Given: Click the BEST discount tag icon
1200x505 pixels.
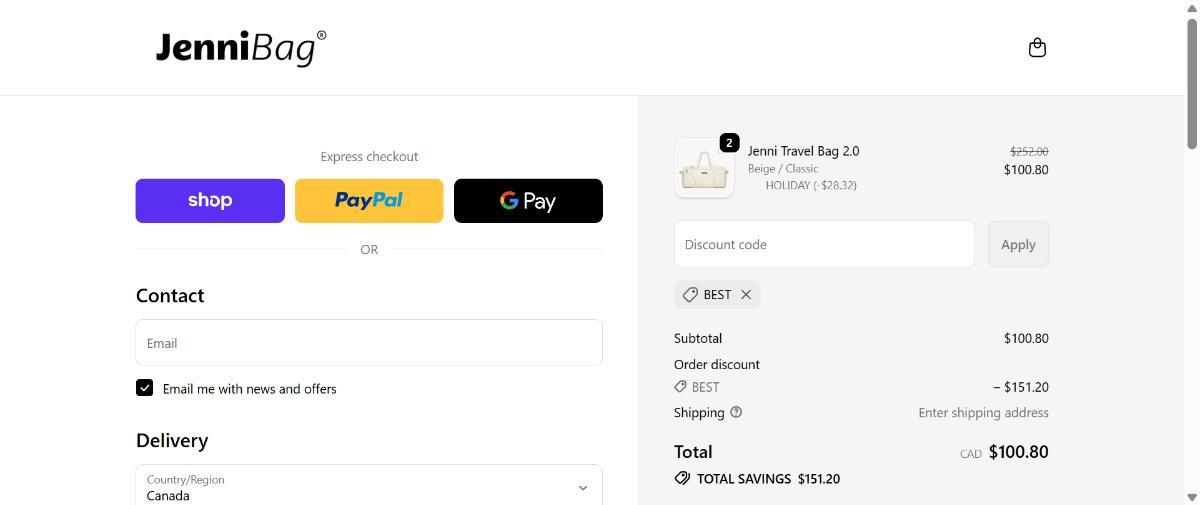Looking at the screenshot, I should (x=690, y=294).
